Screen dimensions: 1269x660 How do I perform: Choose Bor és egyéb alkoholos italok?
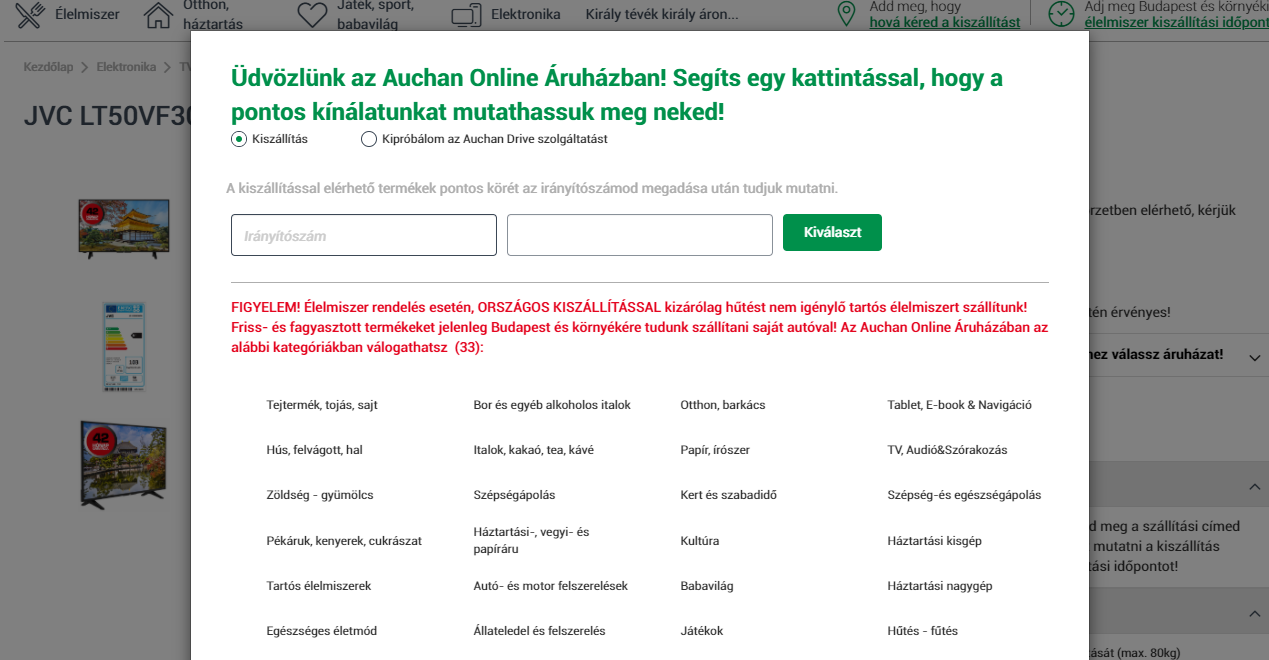coord(552,405)
